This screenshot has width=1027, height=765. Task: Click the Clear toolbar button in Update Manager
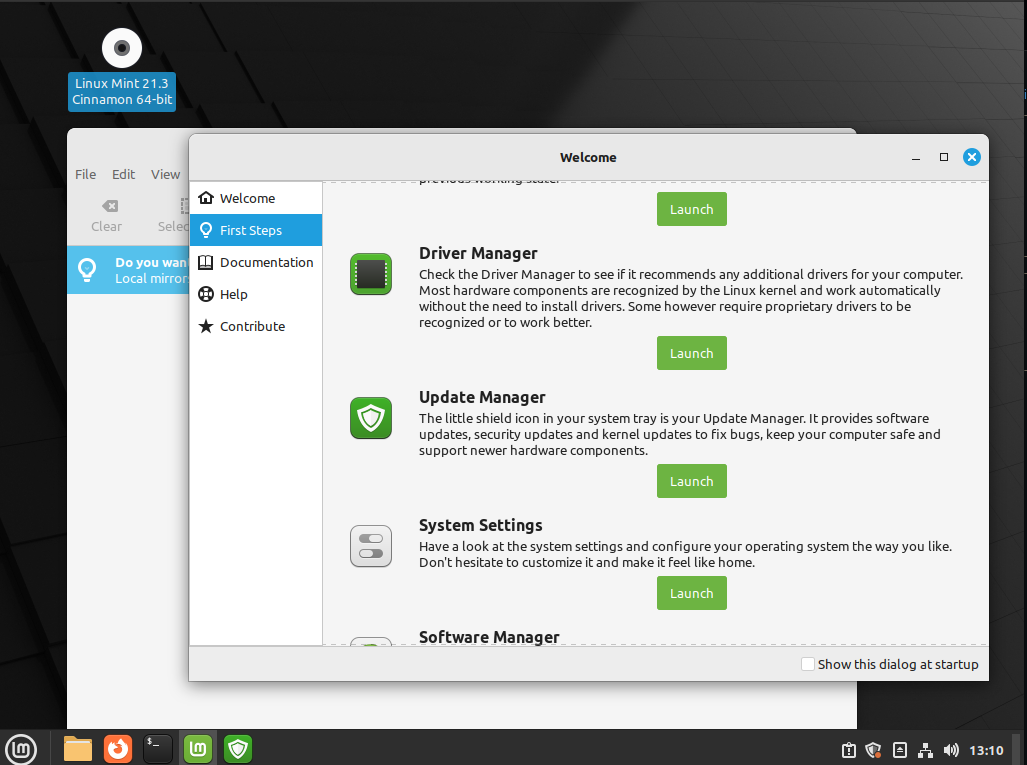pos(106,216)
